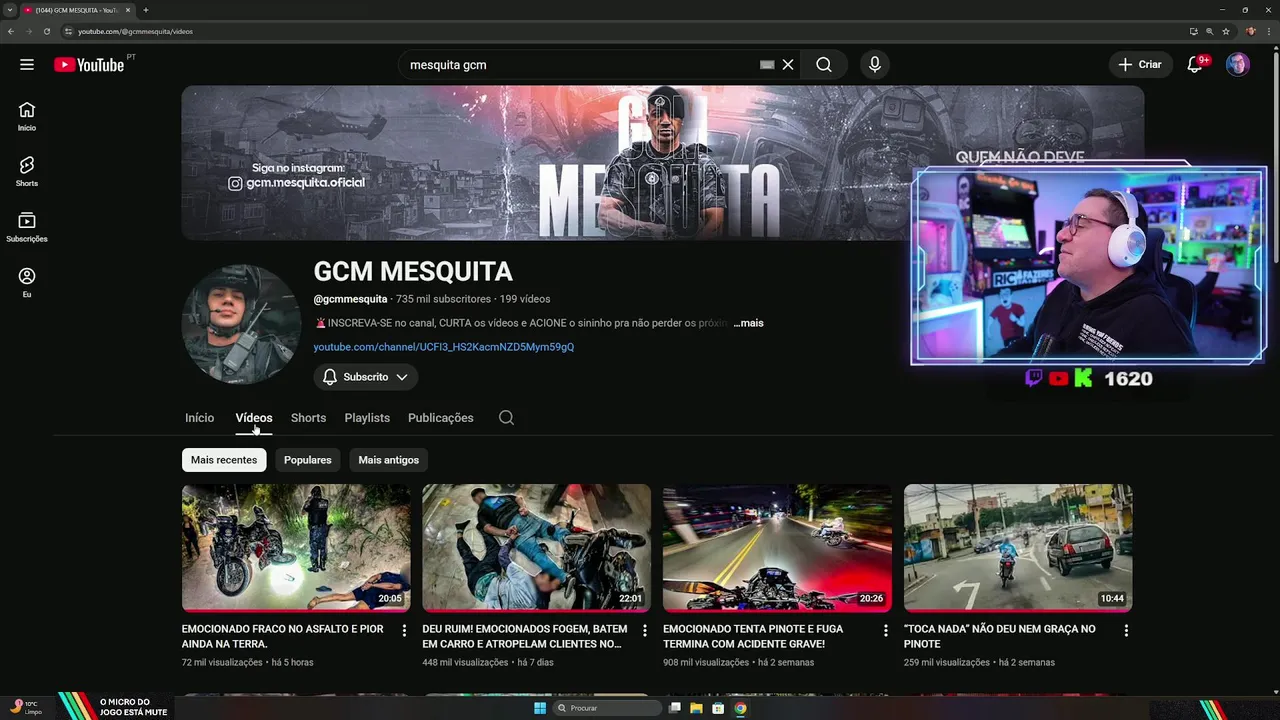Screen dimensions: 1280x720
Task: Open the weather widget on the taskbar
Action: coord(26,707)
